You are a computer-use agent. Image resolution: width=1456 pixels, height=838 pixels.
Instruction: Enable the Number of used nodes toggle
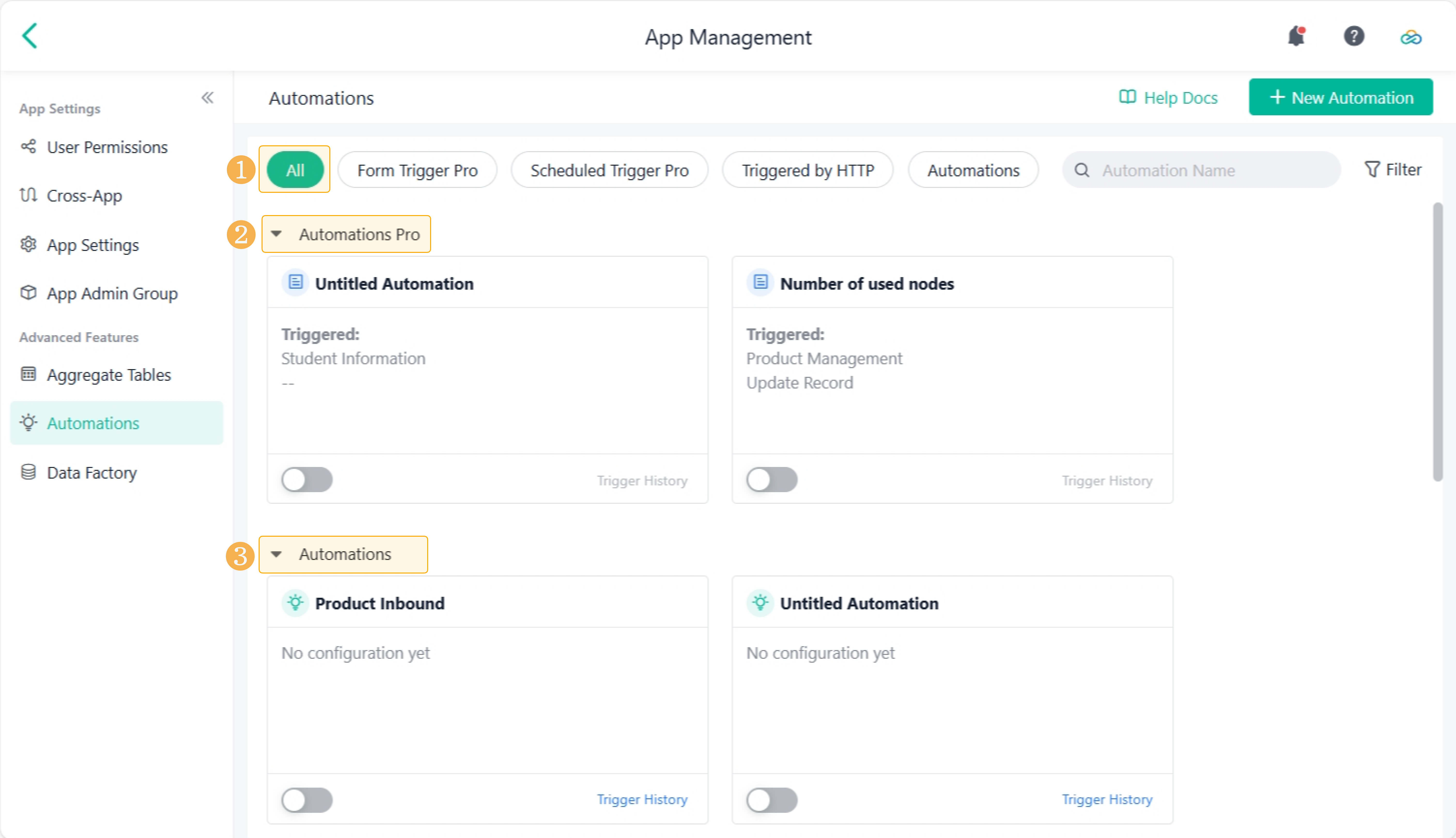coord(772,480)
